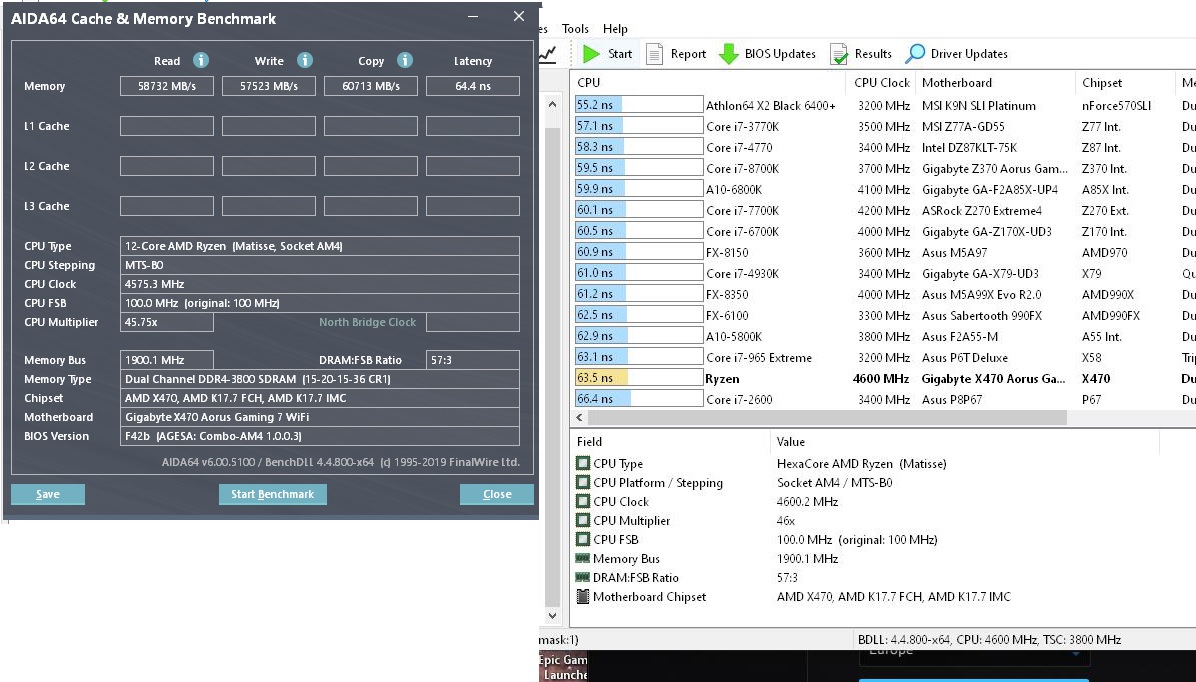The width and height of the screenshot is (1196, 682).
Task: Open the Results checklist icon
Action: click(x=839, y=53)
